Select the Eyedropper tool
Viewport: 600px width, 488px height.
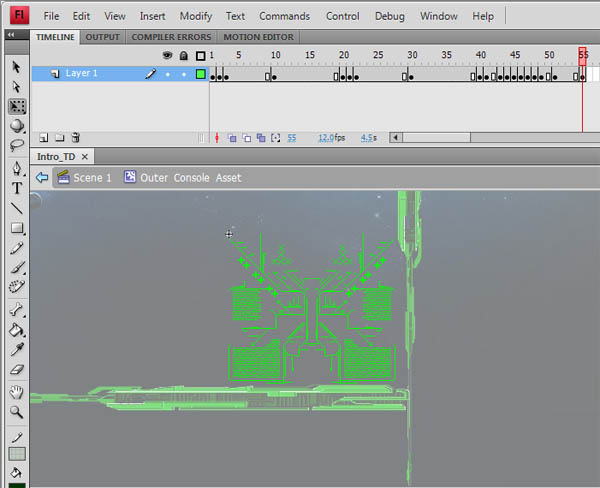point(17,349)
